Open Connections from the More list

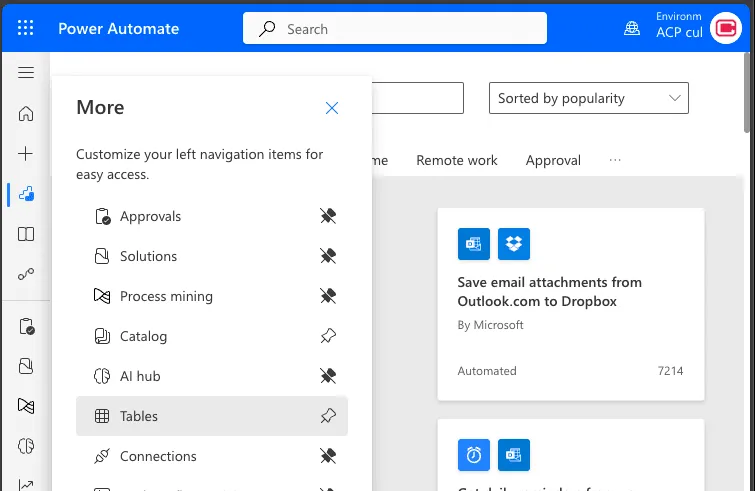pyautogui.click(x=158, y=456)
